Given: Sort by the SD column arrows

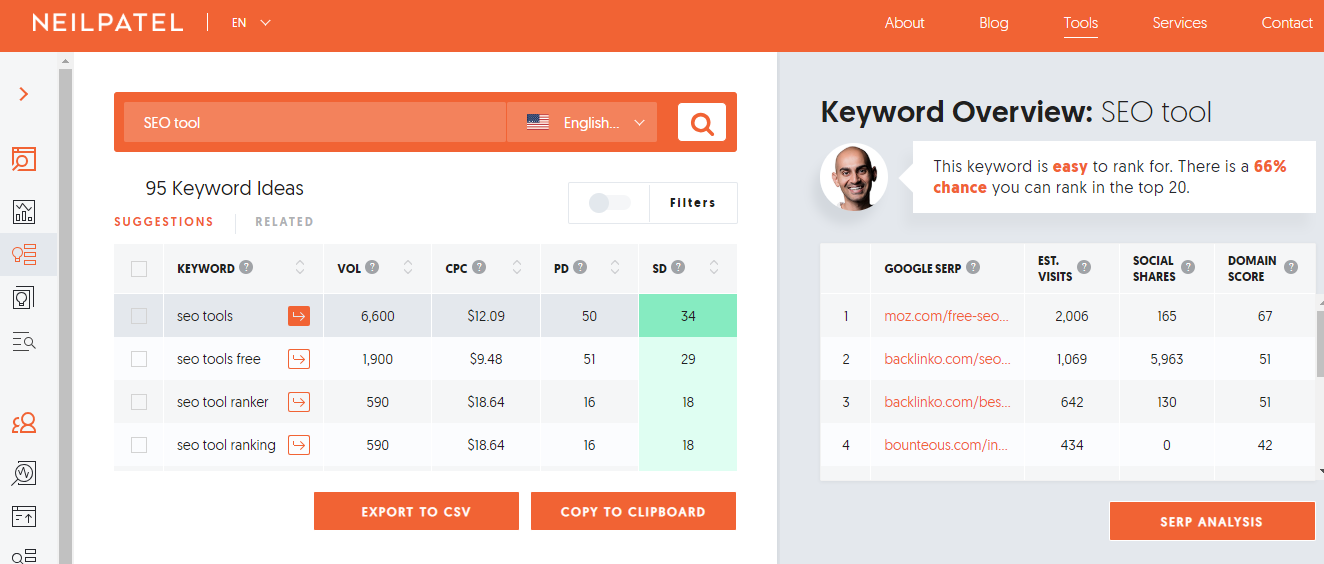Looking at the screenshot, I should [714, 268].
